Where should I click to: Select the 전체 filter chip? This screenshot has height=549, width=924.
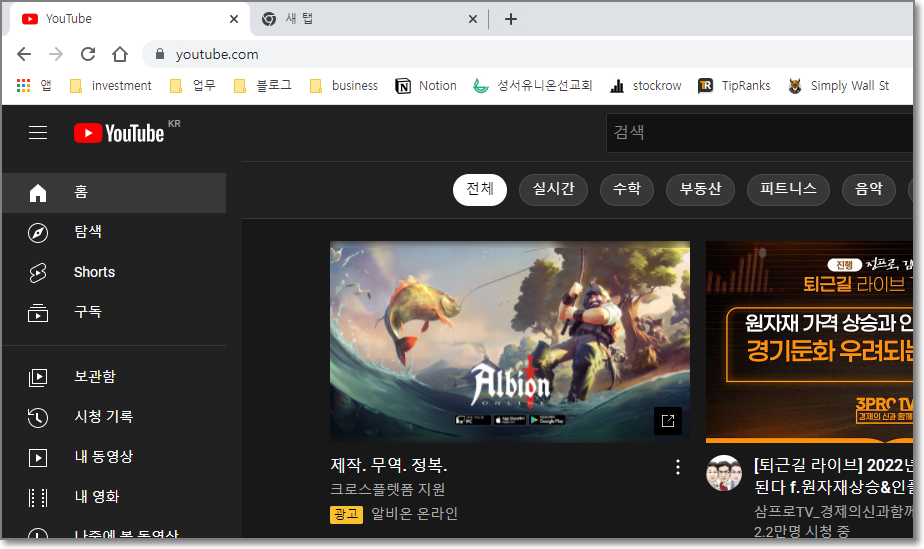480,190
